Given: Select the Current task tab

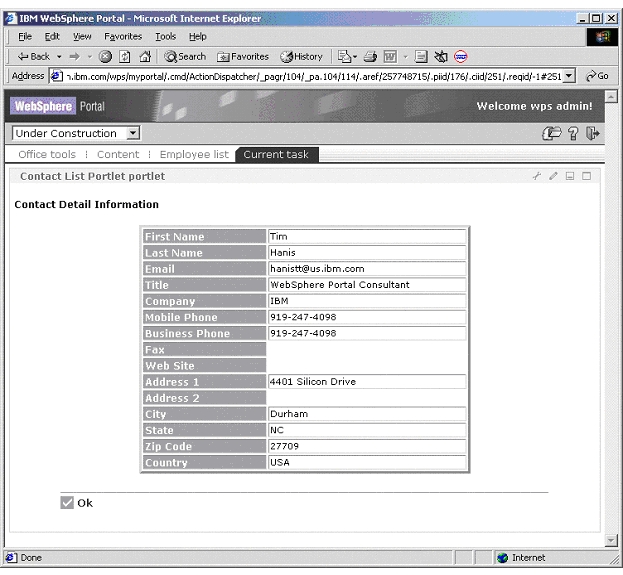Looking at the screenshot, I should tap(277, 154).
